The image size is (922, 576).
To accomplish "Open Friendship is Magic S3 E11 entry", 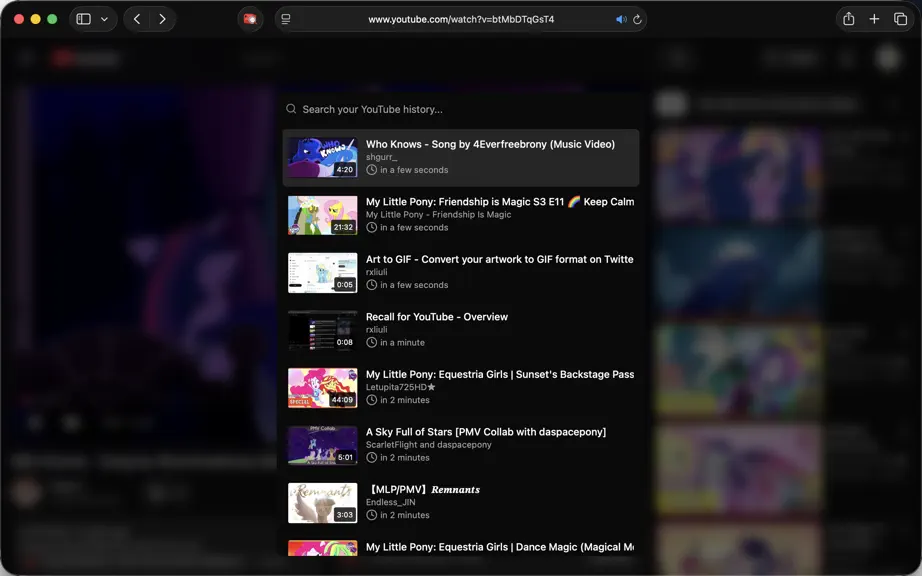I will click(x=461, y=215).
